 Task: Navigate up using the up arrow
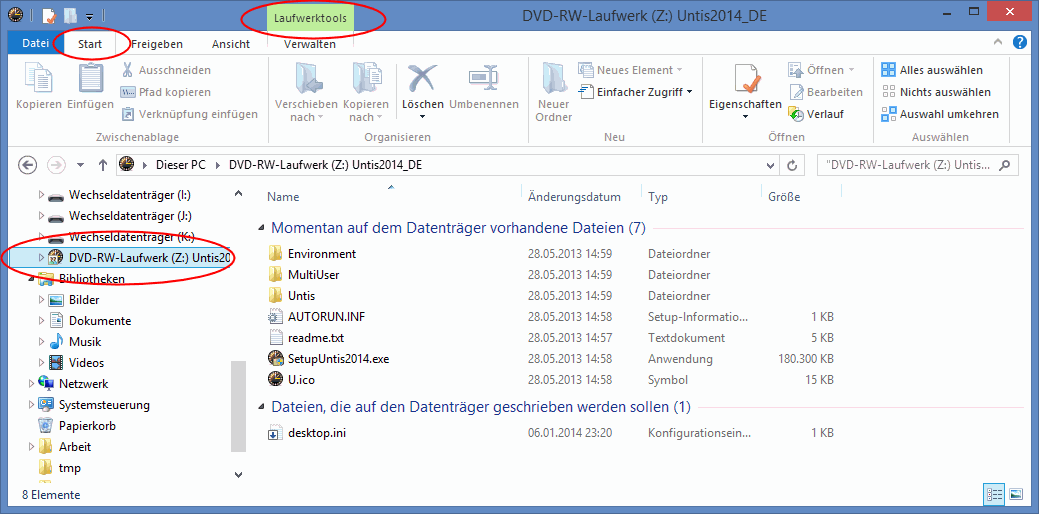pos(102,165)
